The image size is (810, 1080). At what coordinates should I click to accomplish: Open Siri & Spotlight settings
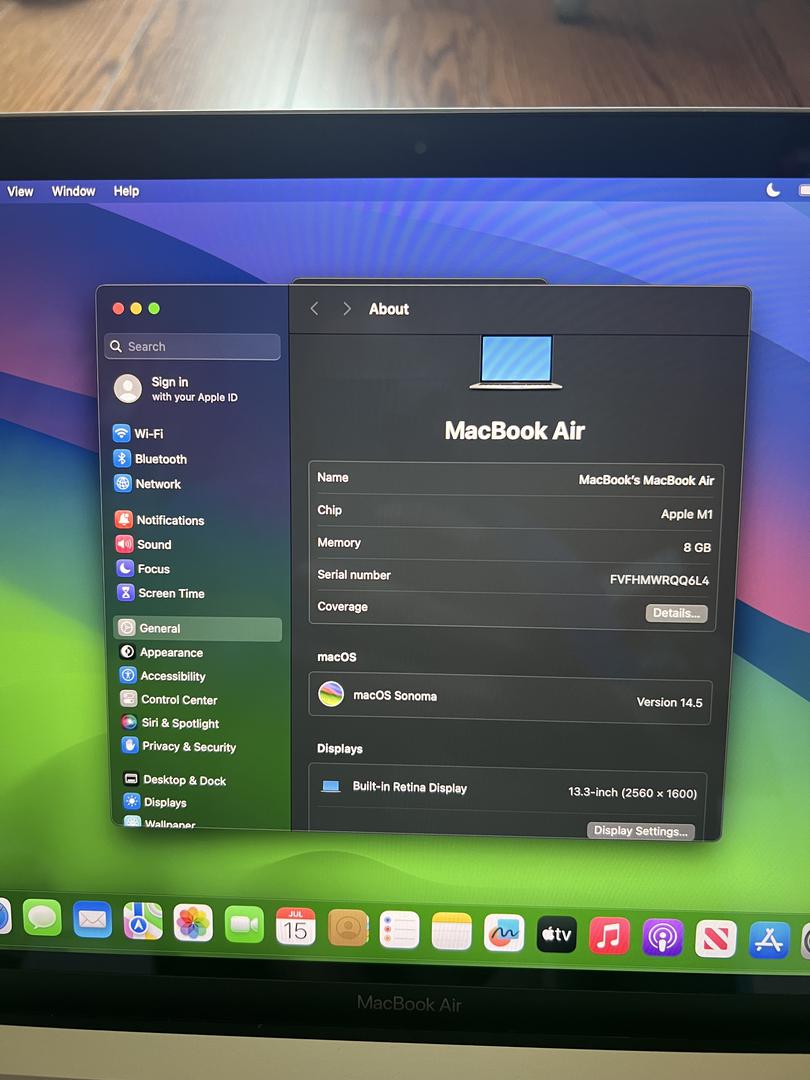click(x=170, y=723)
